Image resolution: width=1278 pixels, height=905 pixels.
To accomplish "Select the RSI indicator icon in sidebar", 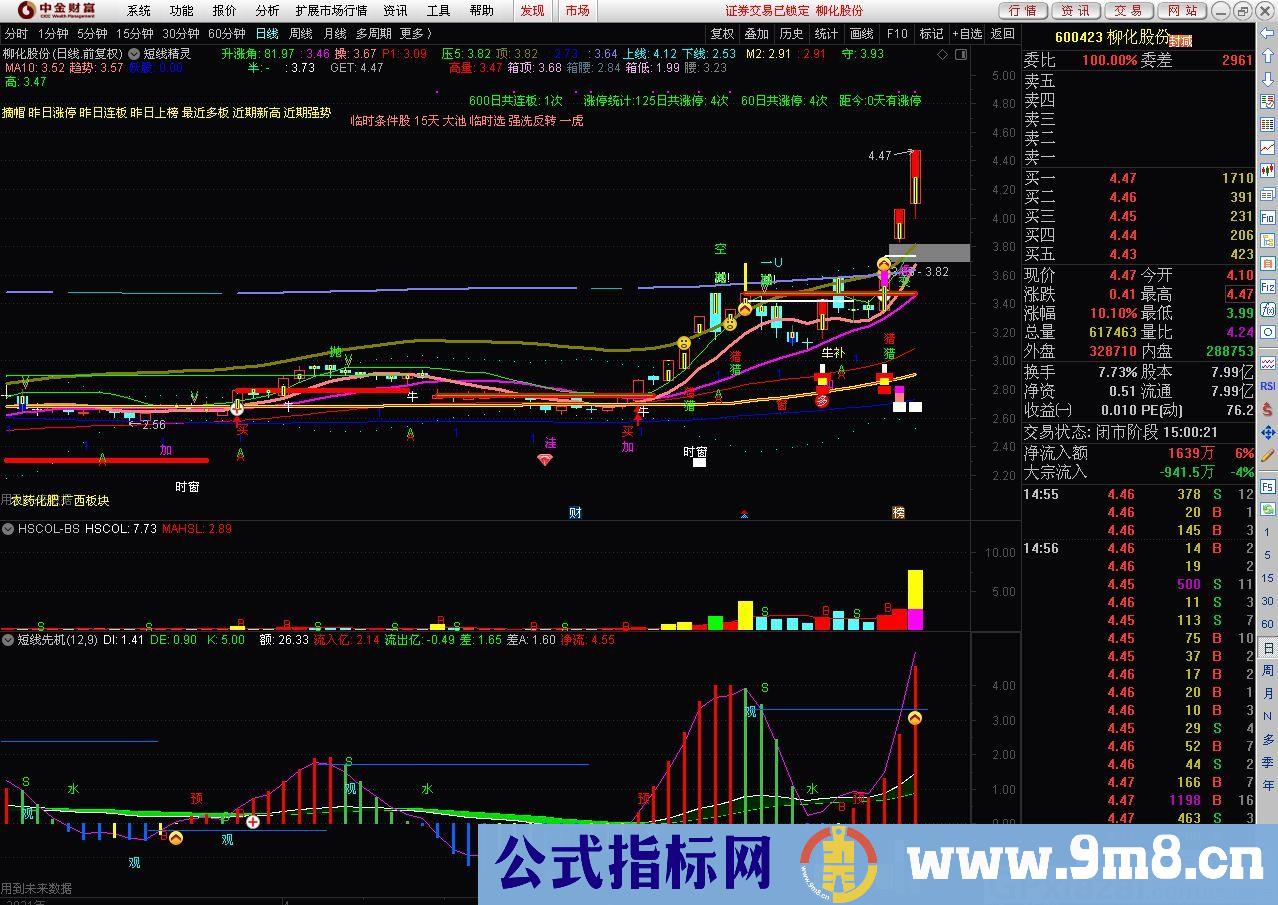I will 1267,386.
